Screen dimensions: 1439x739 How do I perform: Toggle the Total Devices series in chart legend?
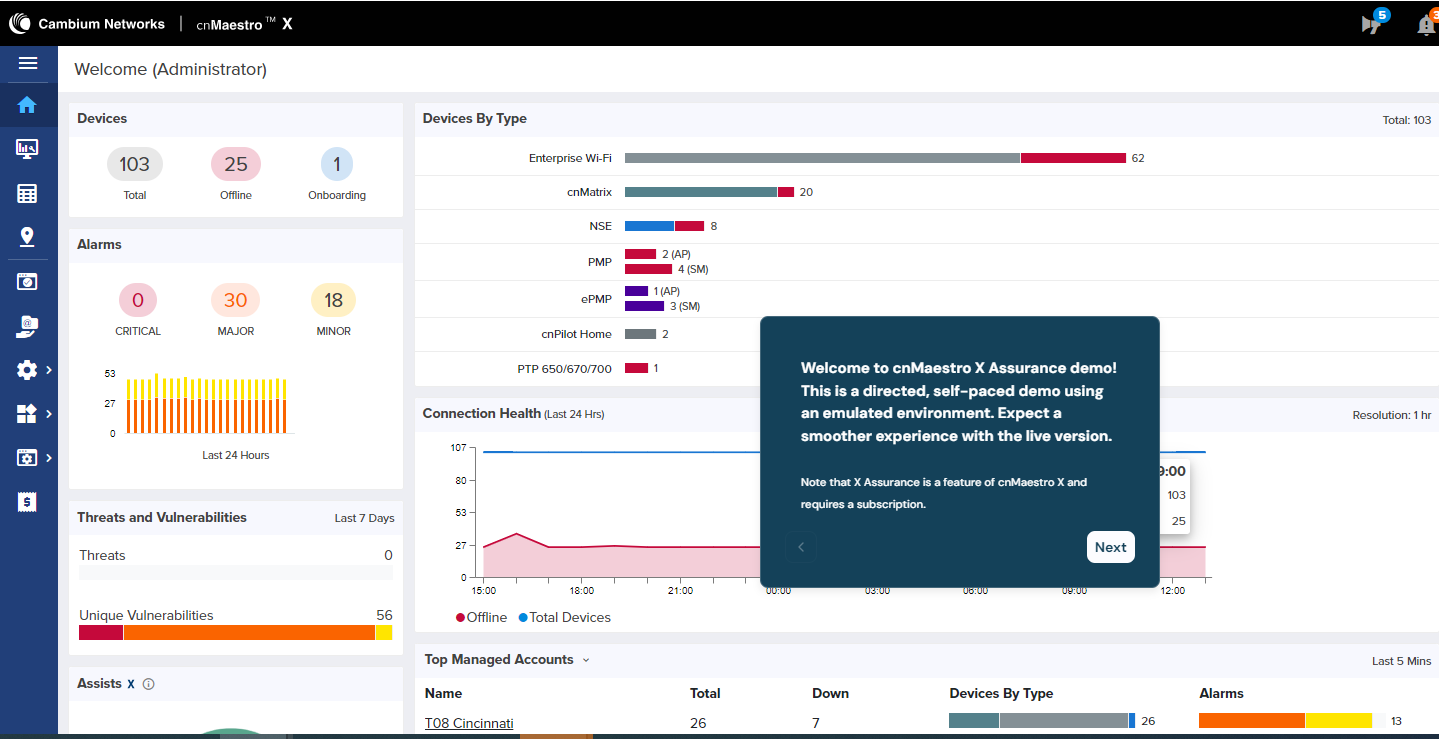tap(565, 617)
